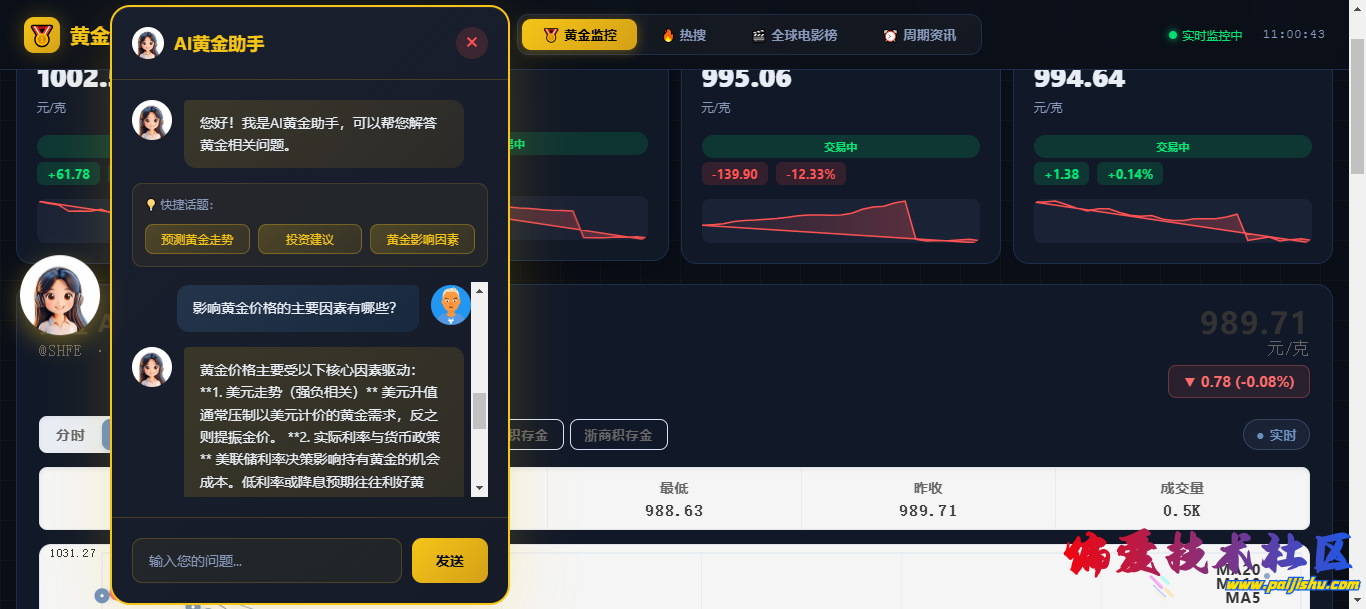The image size is (1366, 609).
Task: Click the lightbulb icon next to 快捷话题
Action: click(151, 205)
